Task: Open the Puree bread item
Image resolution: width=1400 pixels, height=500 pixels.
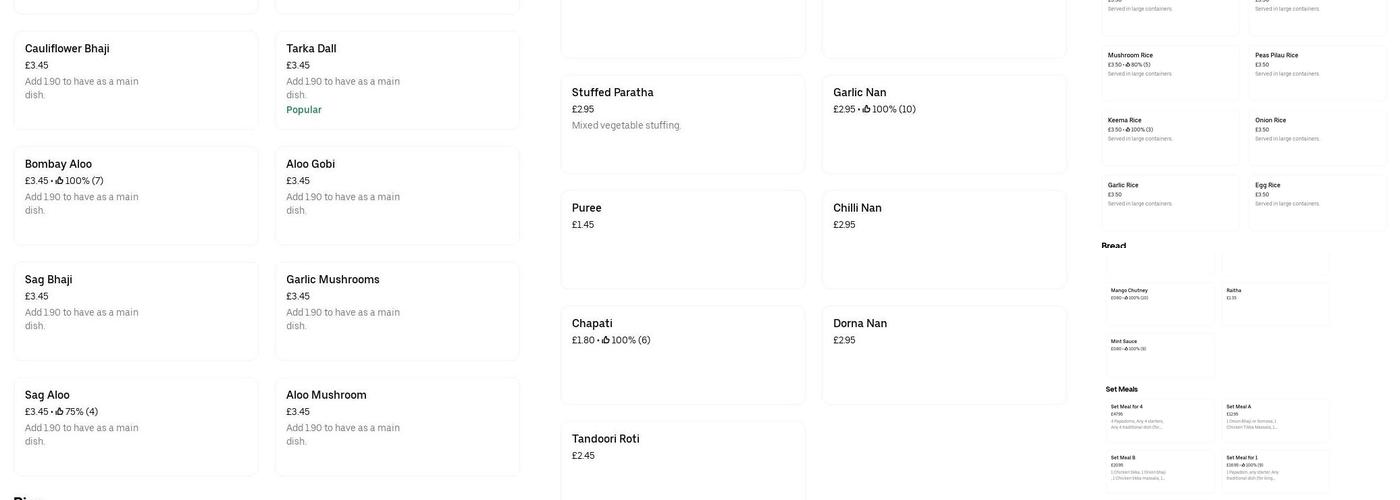Action: (x=682, y=239)
